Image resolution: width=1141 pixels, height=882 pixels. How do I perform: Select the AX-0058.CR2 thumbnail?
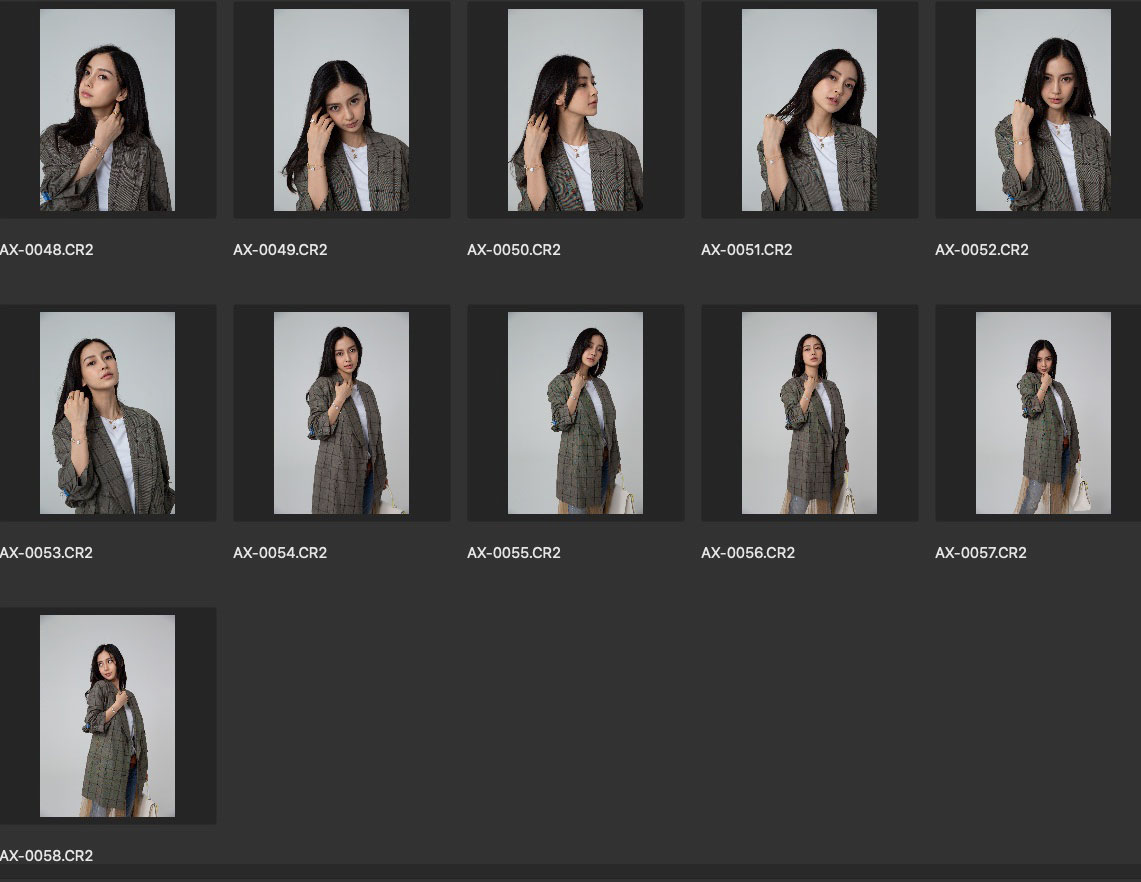pyautogui.click(x=107, y=716)
